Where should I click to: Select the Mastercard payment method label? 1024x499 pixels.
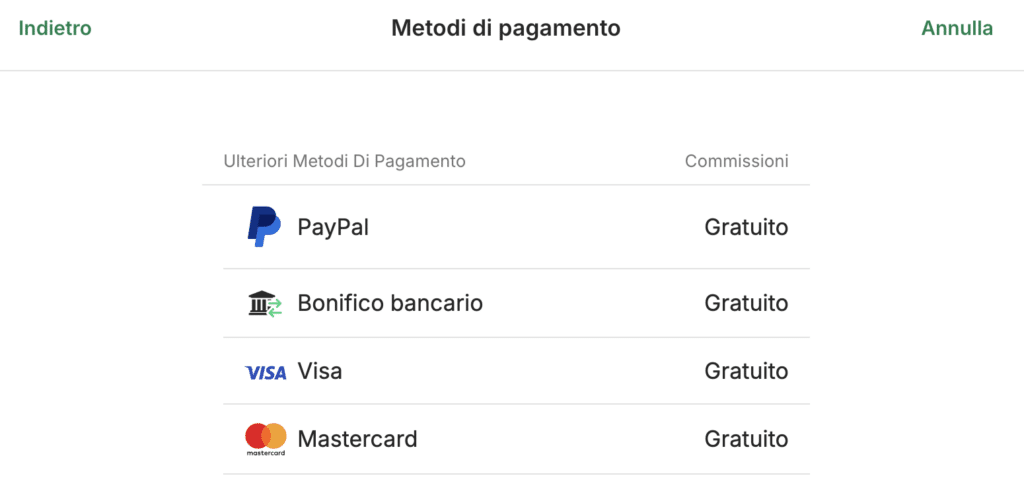pos(357,439)
